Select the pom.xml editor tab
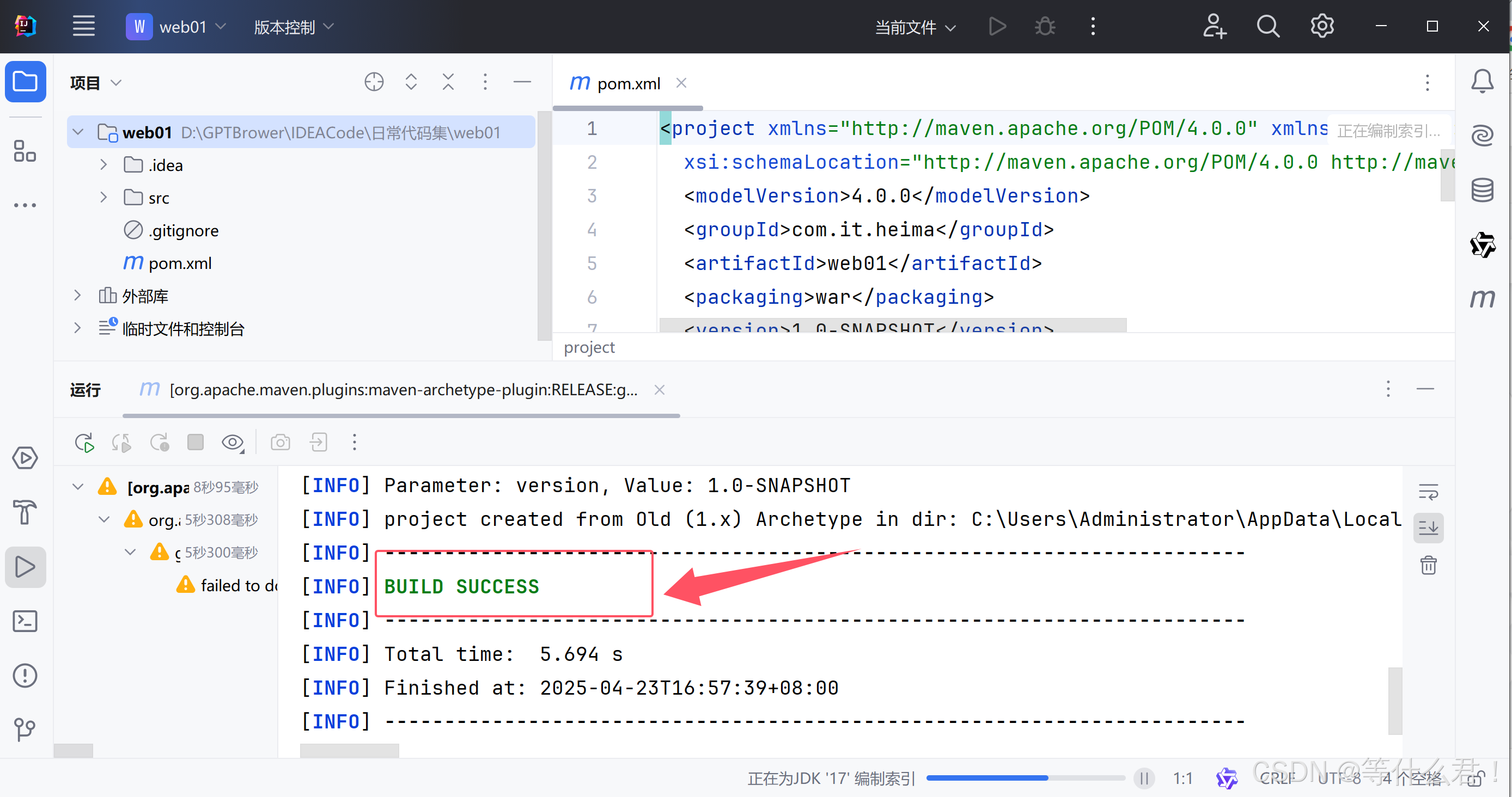Viewport: 1512px width, 797px height. (x=628, y=84)
